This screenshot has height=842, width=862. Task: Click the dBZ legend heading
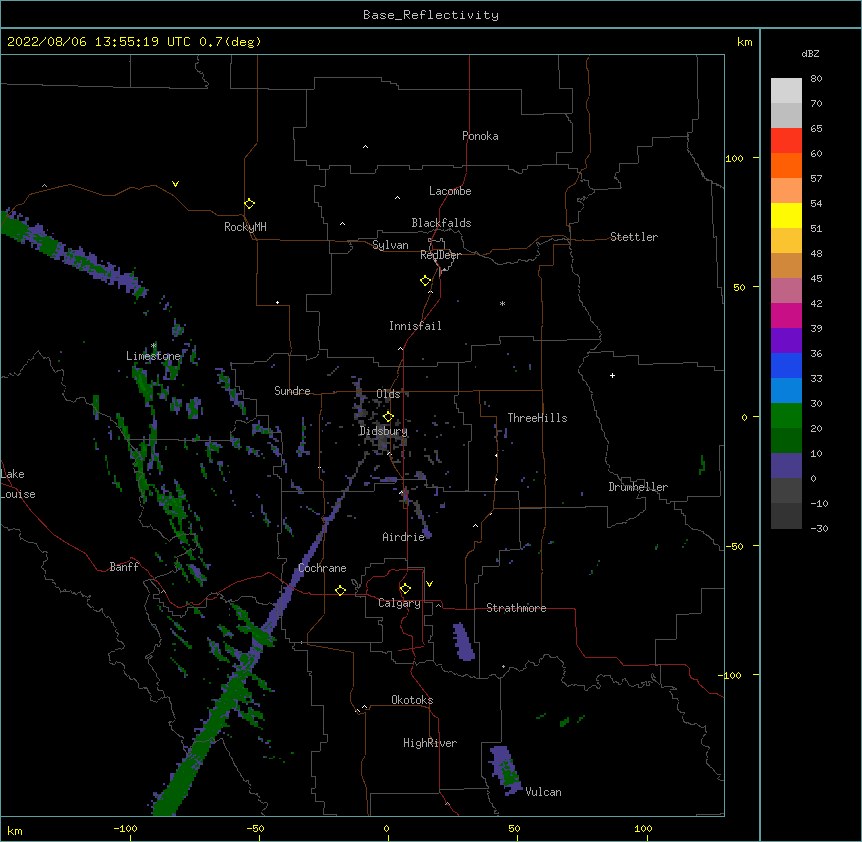click(x=810, y=53)
